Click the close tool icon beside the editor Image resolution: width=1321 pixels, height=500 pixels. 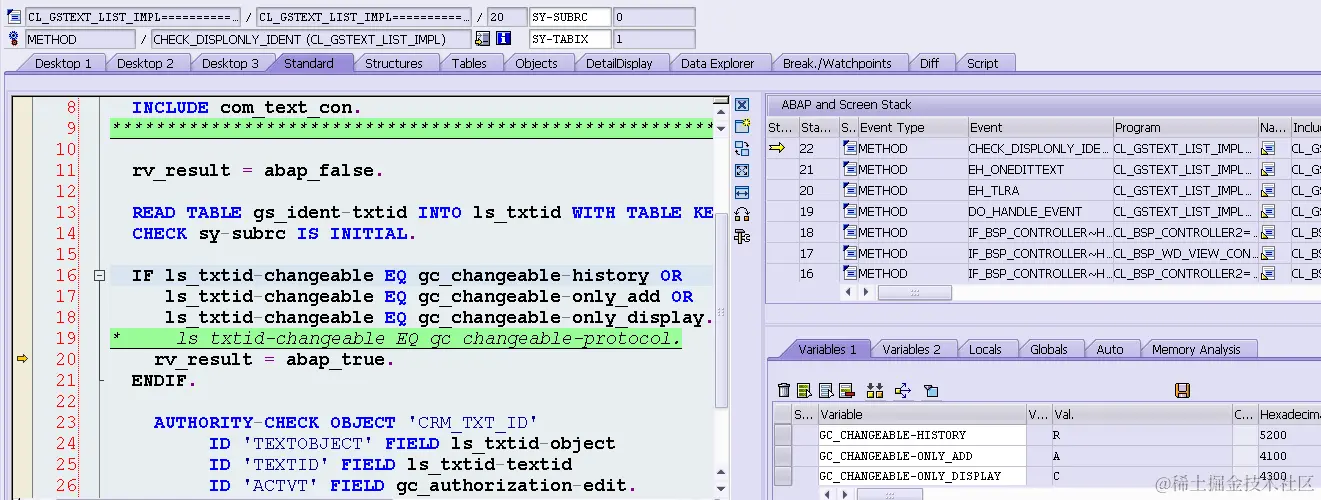coord(741,105)
